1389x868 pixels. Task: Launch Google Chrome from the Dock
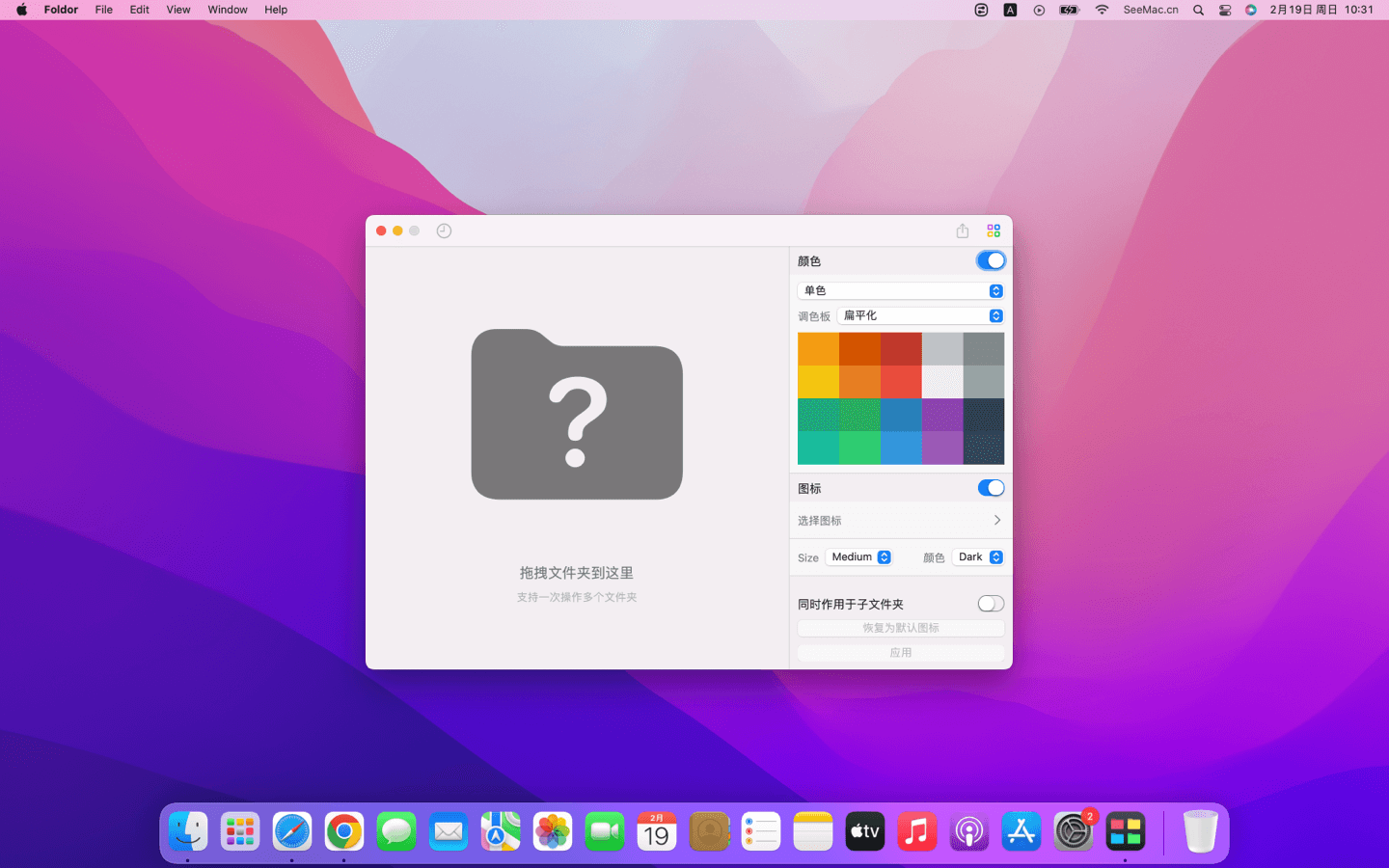[x=344, y=831]
